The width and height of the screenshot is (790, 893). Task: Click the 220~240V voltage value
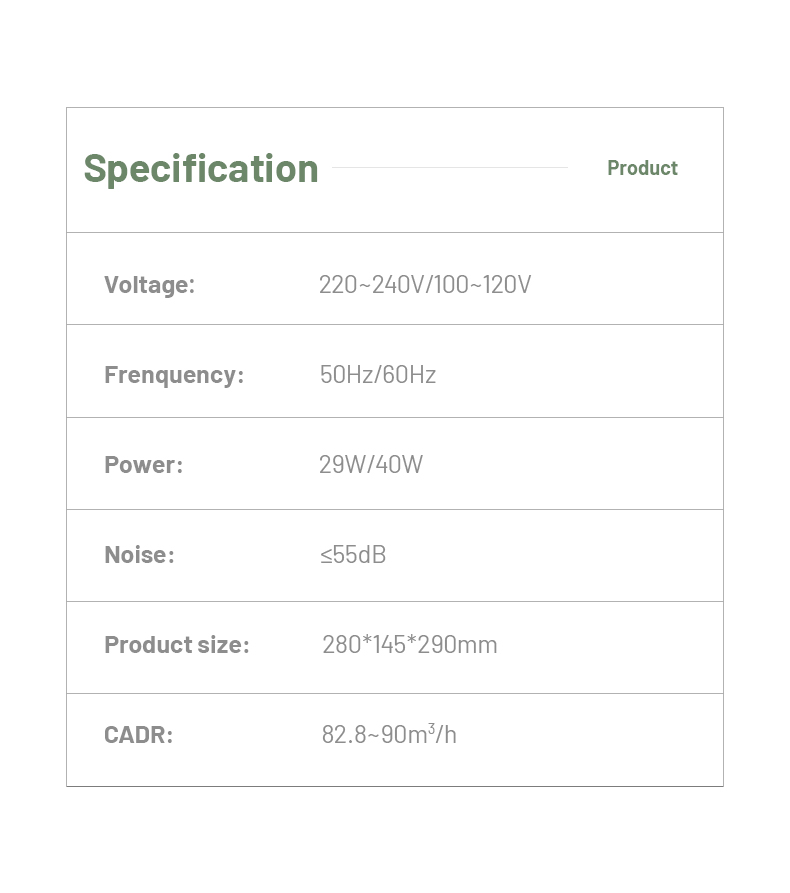(371, 285)
